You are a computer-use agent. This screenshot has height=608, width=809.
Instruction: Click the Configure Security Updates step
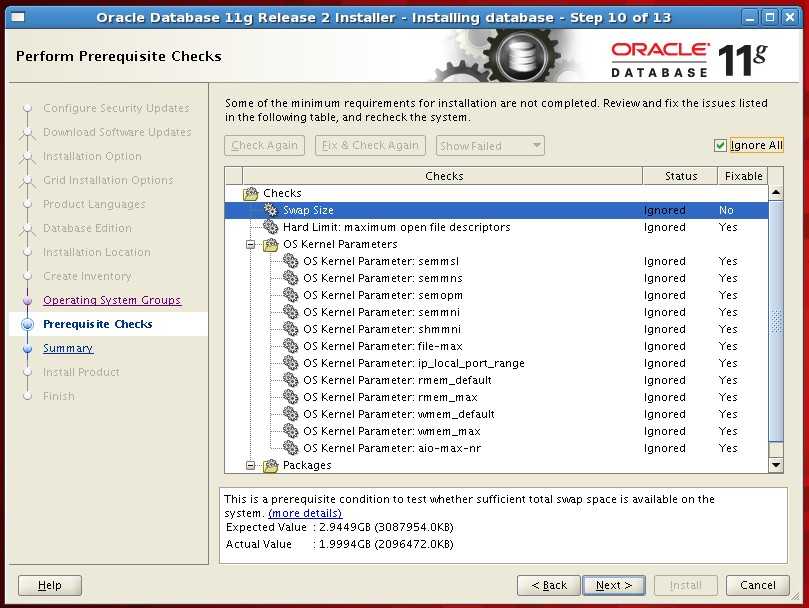click(116, 108)
